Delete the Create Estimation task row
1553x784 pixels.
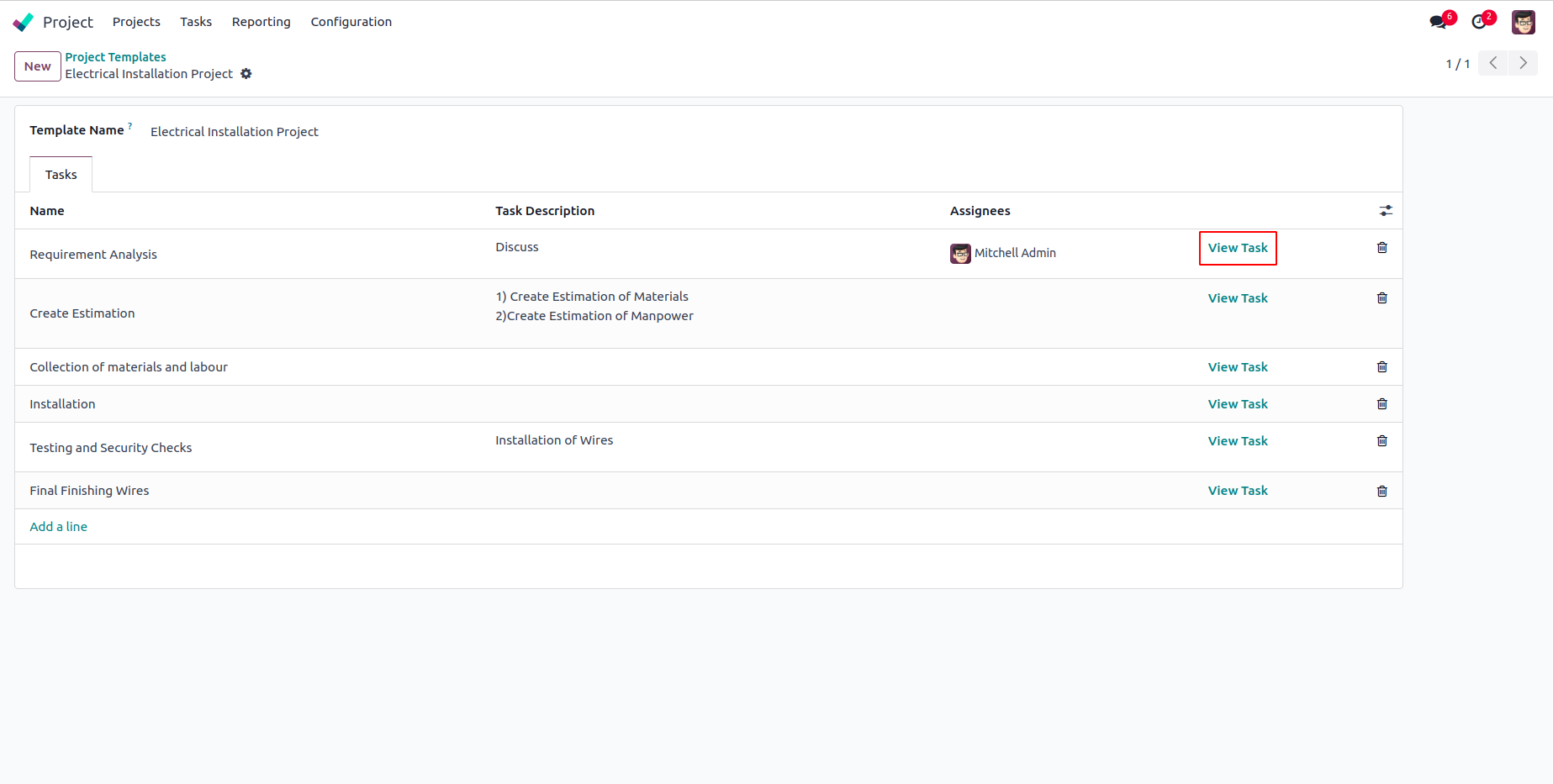pos(1381,298)
